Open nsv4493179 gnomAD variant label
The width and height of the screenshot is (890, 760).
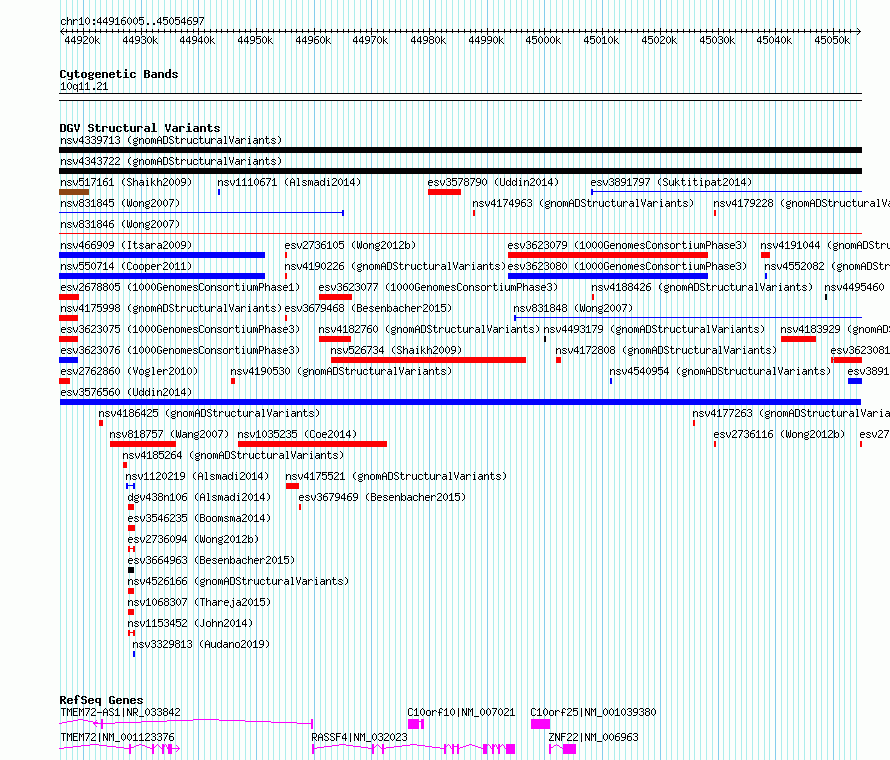click(x=654, y=329)
